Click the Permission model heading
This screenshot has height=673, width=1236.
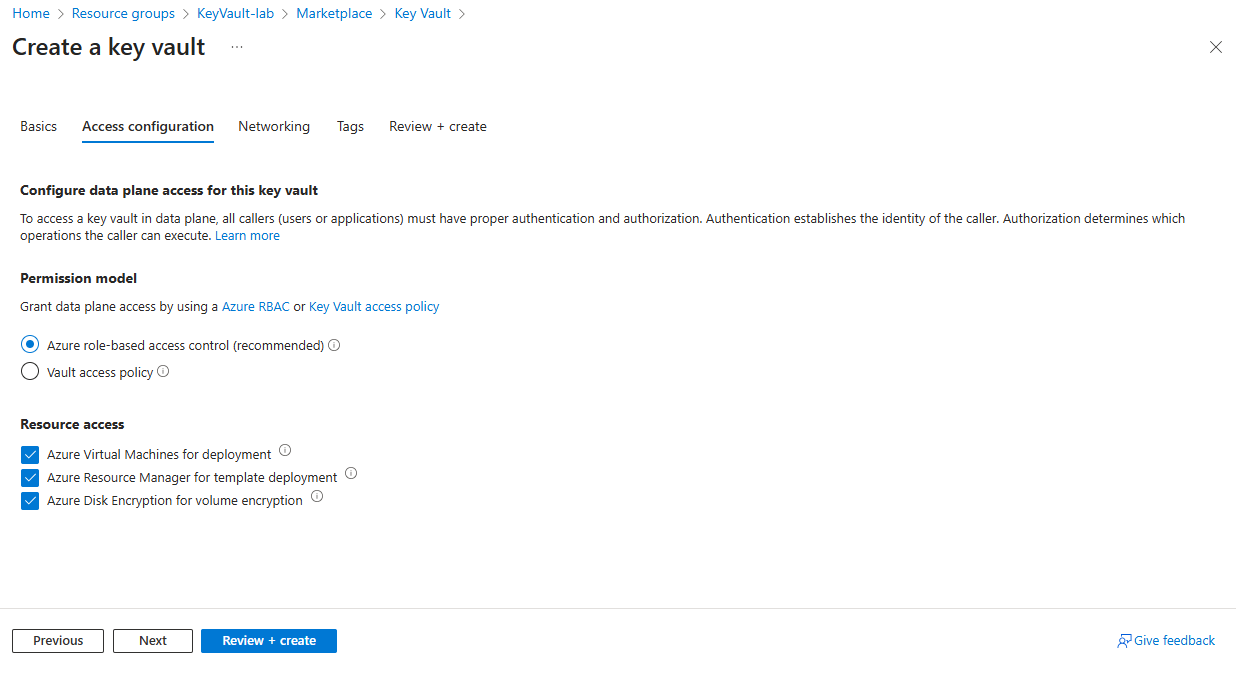tap(79, 278)
